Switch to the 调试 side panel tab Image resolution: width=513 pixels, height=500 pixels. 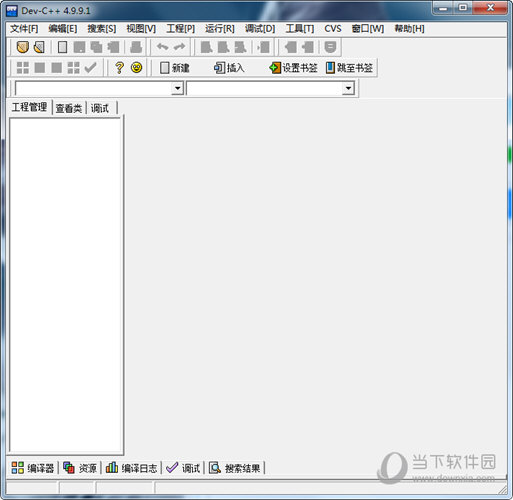tap(100, 108)
